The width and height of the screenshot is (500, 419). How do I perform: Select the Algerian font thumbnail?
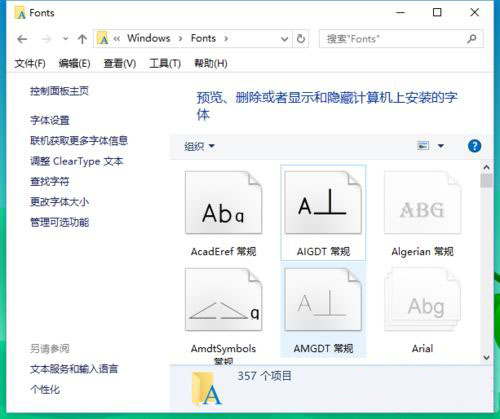423,203
